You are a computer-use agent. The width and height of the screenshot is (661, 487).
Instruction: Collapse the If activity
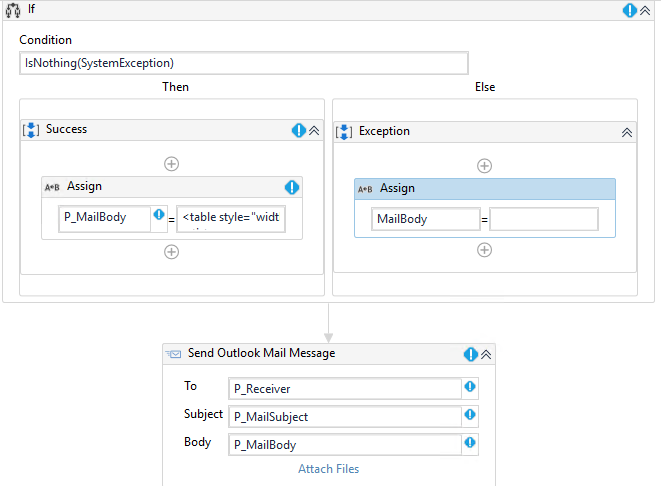[x=646, y=10]
